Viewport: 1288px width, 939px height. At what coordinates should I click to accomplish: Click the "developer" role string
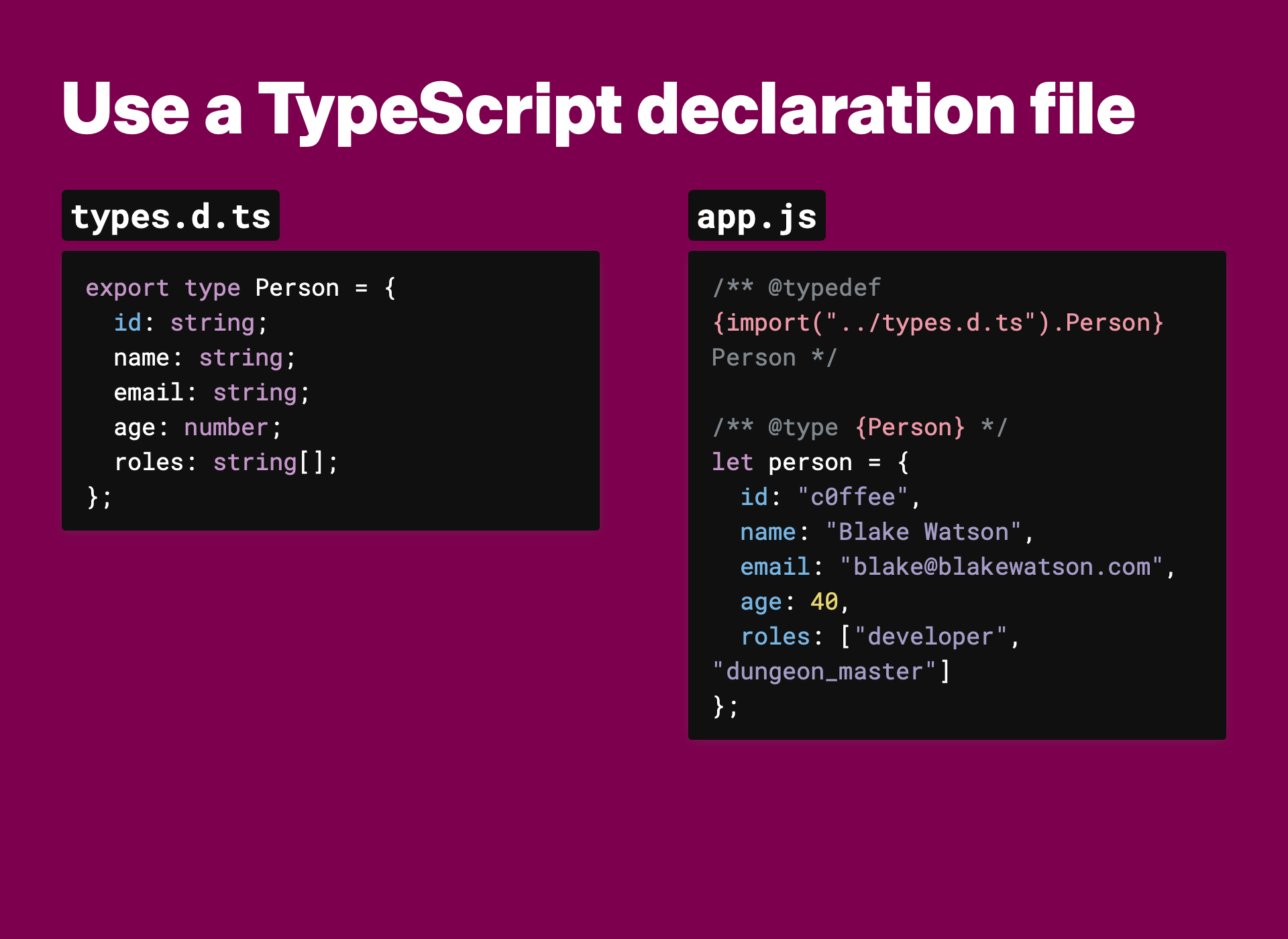click(x=930, y=637)
